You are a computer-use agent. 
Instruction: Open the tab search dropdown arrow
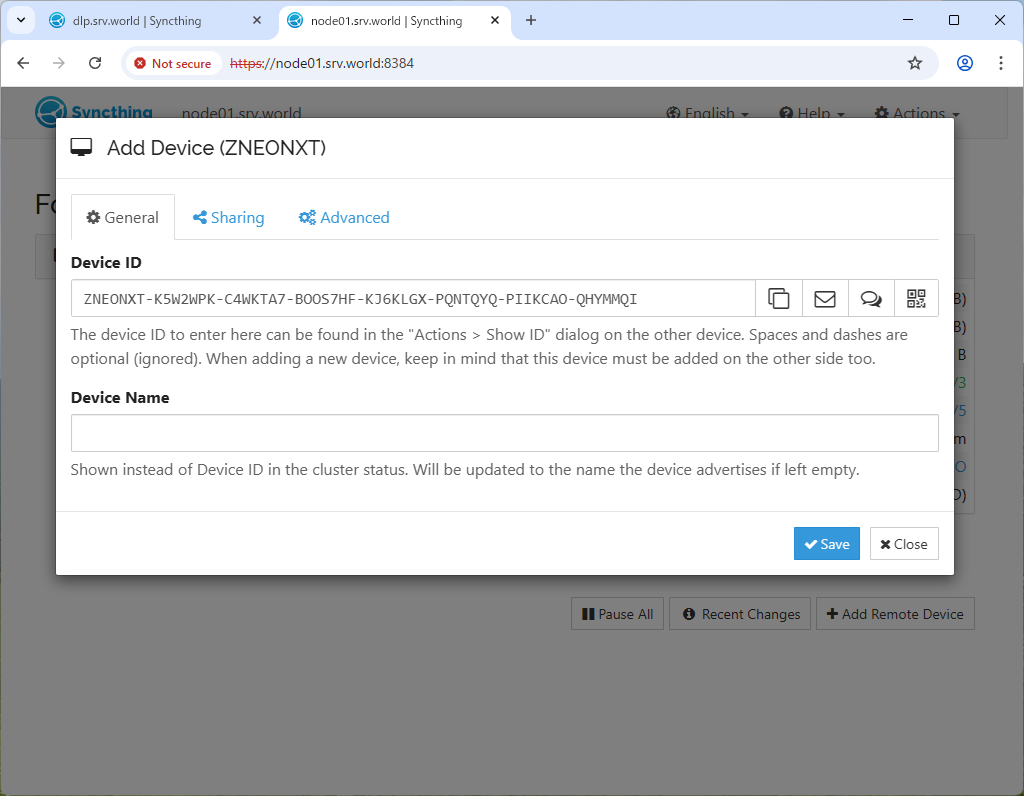click(x=21, y=20)
